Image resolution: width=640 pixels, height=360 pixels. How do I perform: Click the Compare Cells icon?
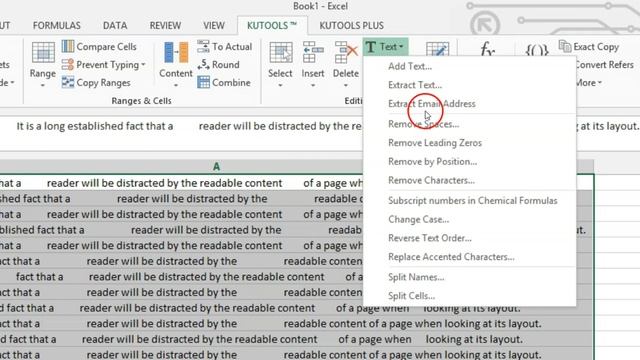(68, 46)
